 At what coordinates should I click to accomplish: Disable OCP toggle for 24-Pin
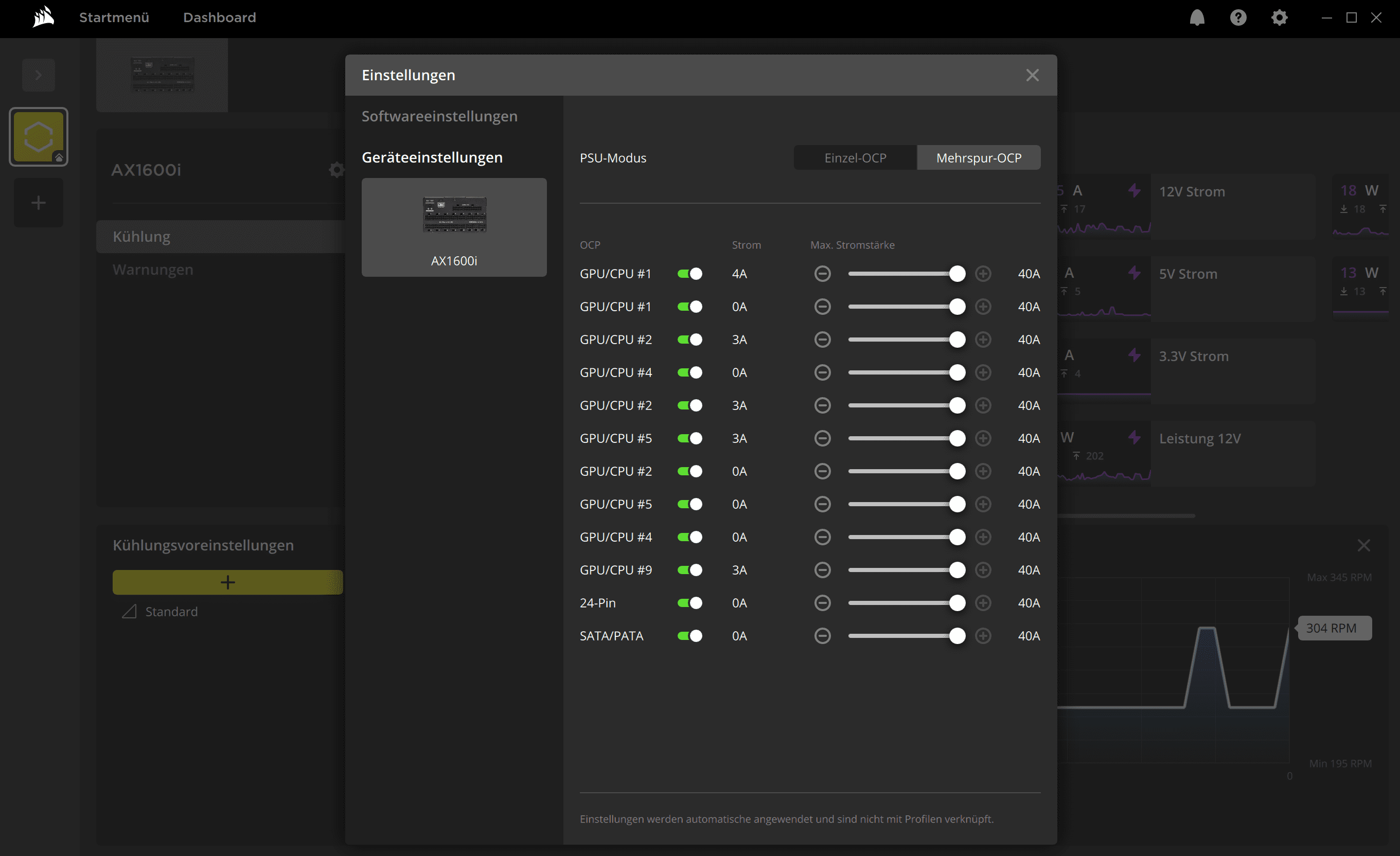pyautogui.click(x=690, y=603)
